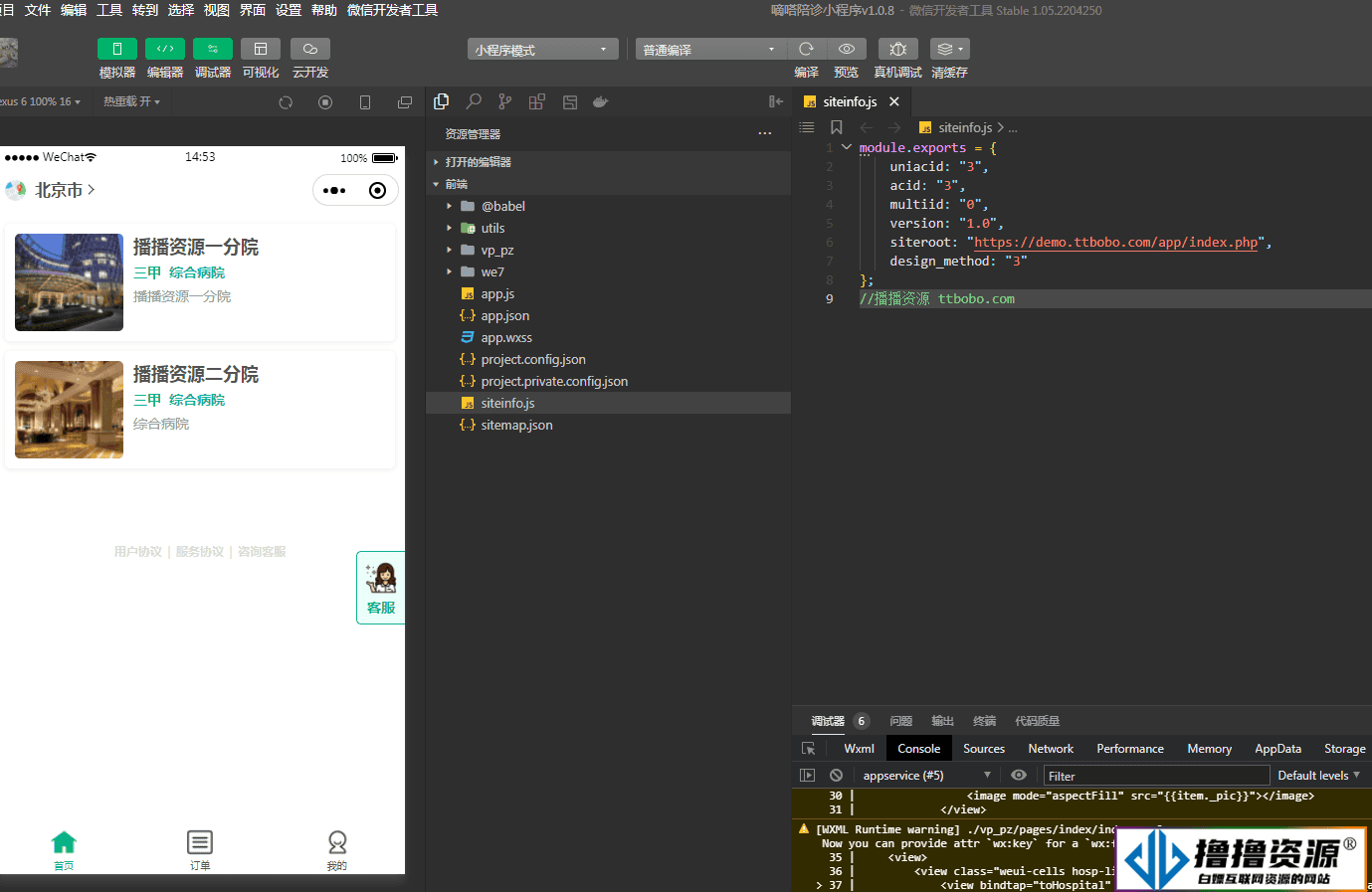Open the appservice context dropdown
Screen dimensions: 1372x892
point(927,775)
